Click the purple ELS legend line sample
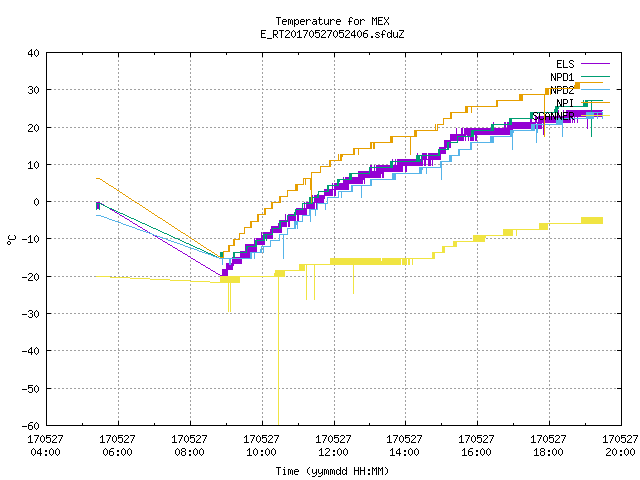640x480 pixels. pos(595,64)
